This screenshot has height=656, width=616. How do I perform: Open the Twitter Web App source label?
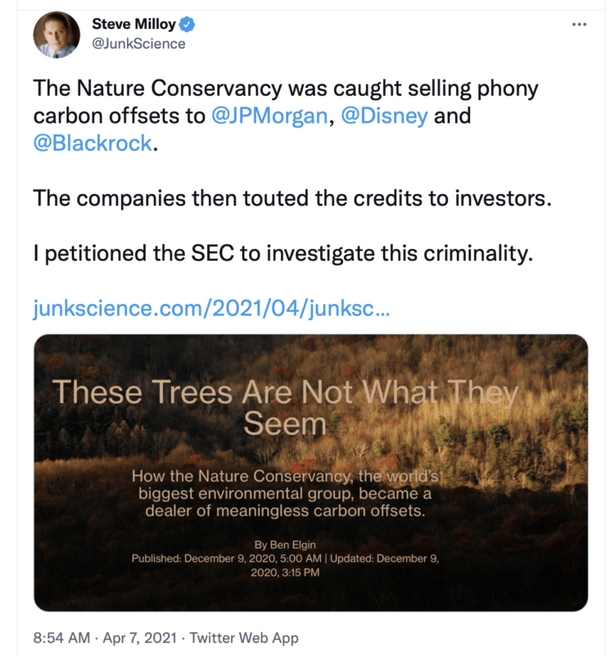(x=244, y=637)
